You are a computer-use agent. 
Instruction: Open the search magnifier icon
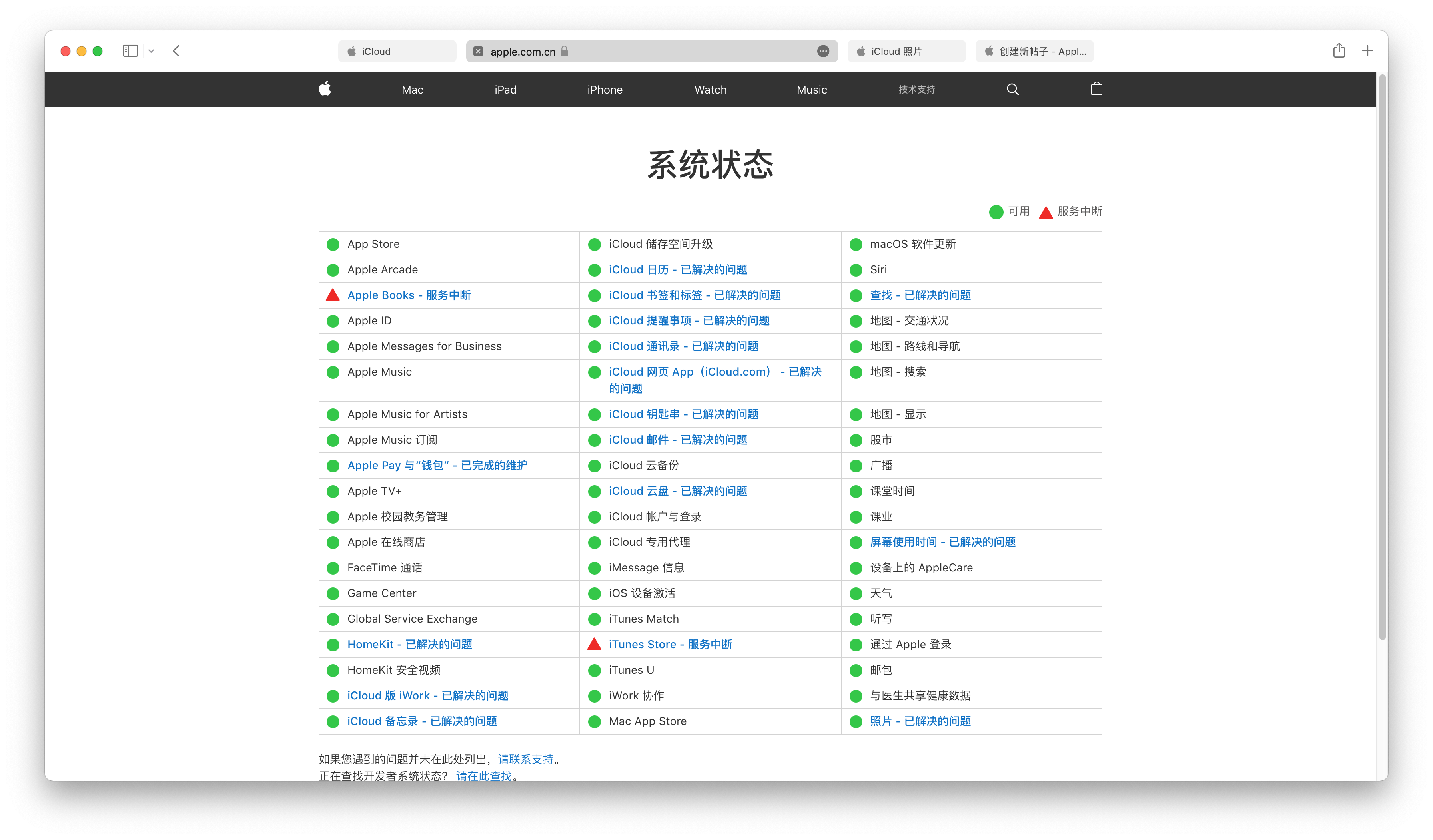coord(1012,89)
